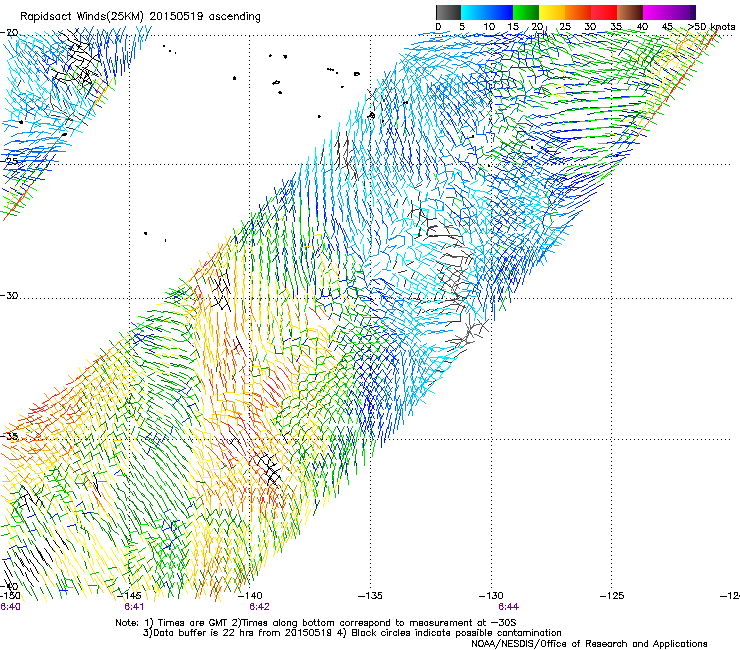This screenshot has height=650, width=740.
Task: Click the gray 0-5 knots color swatch
Action: [x=448, y=12]
